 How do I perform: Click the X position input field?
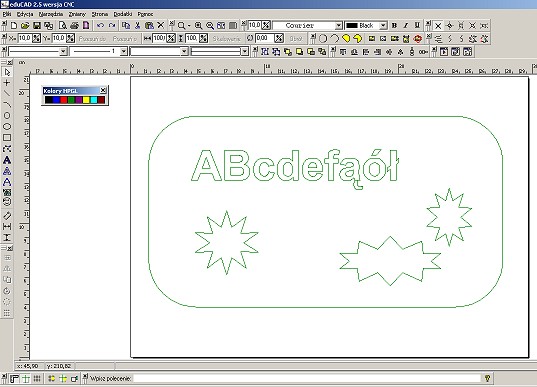[x=25, y=38]
